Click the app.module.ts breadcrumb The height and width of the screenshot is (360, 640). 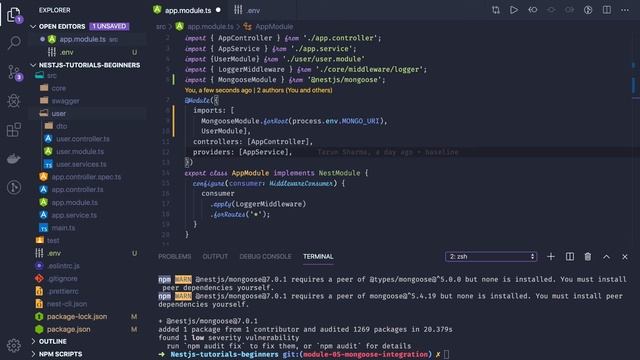tap(210, 27)
